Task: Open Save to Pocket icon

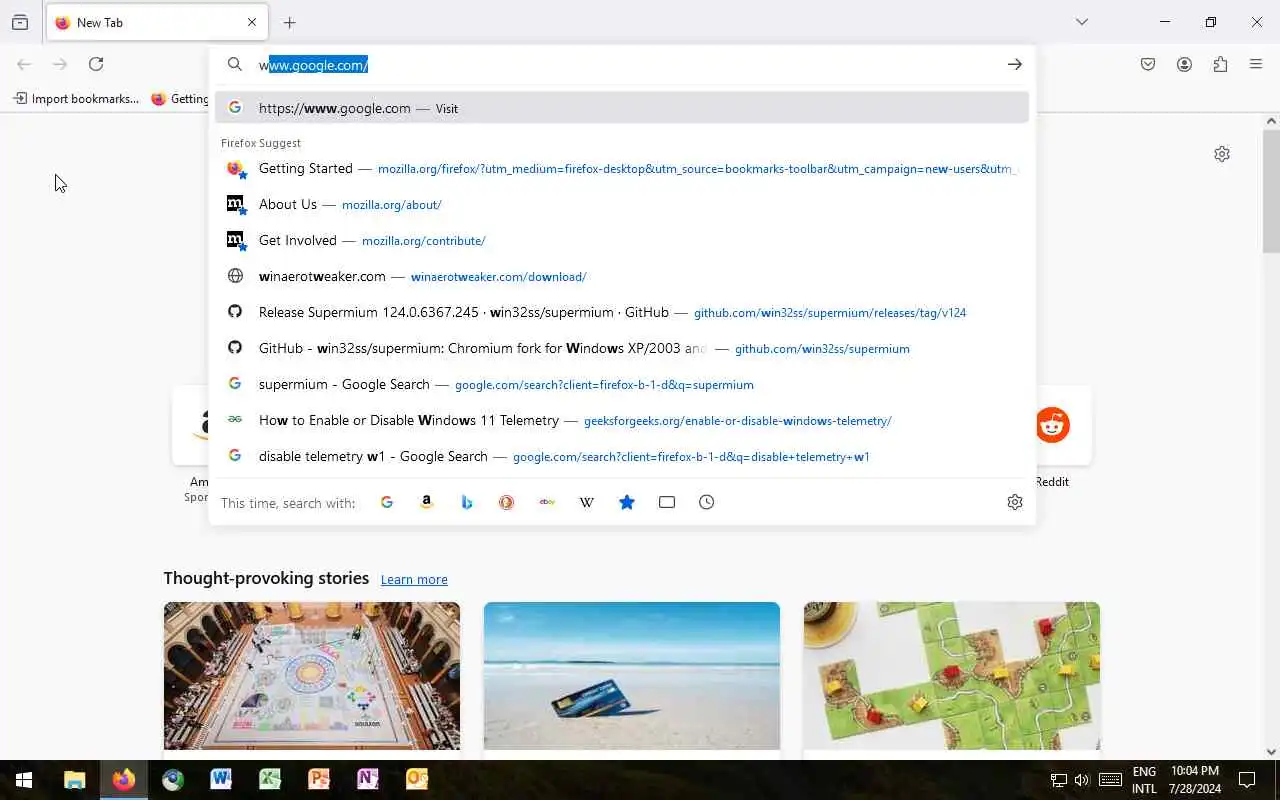Action: pyautogui.click(x=1148, y=64)
